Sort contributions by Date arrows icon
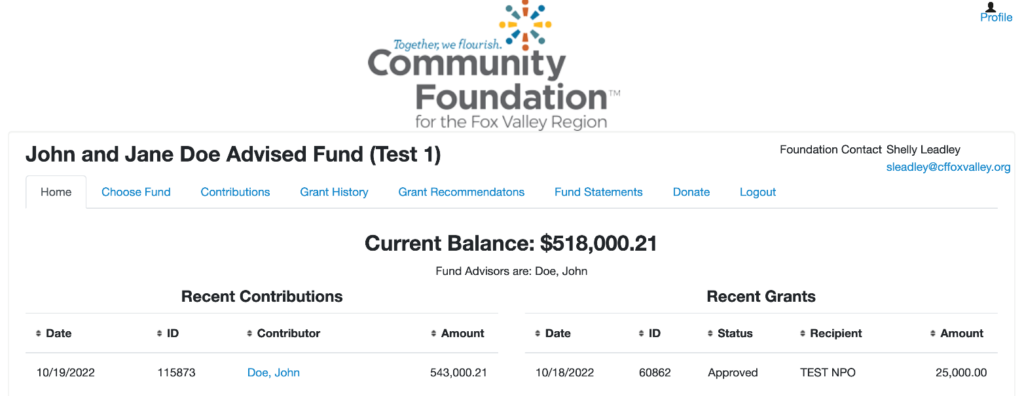 point(39,333)
